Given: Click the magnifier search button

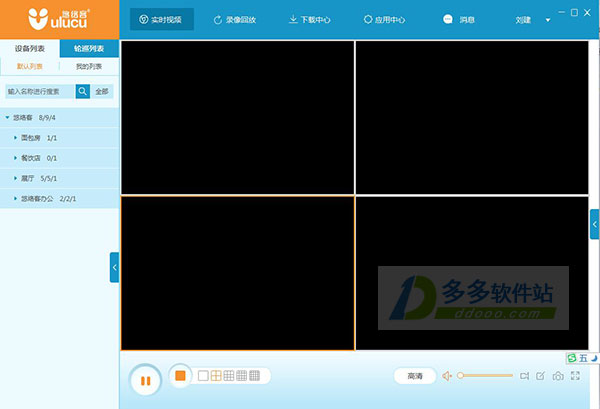Looking at the screenshot, I should tap(83, 91).
